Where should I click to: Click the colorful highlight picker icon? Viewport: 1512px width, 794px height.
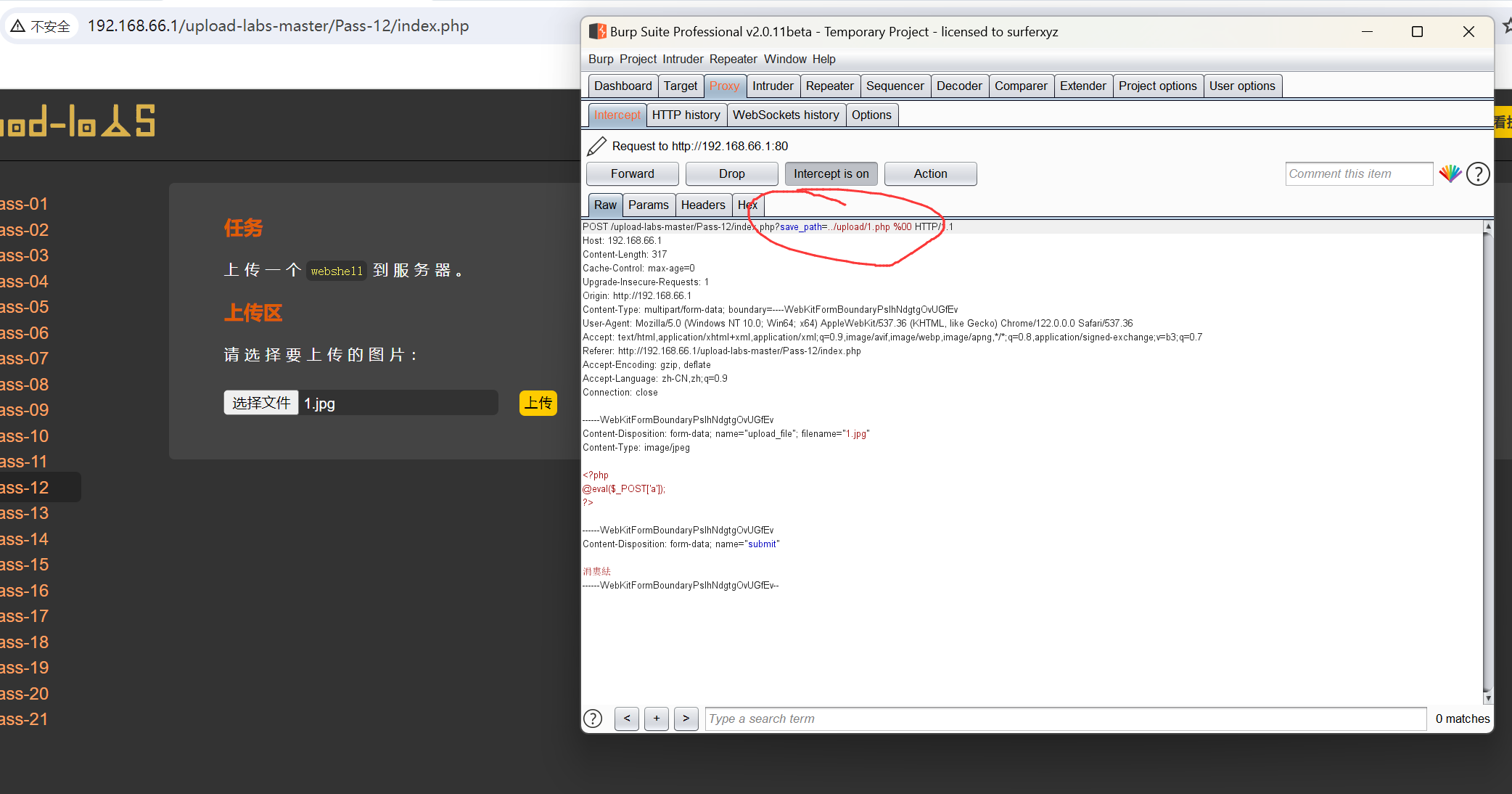click(1450, 174)
